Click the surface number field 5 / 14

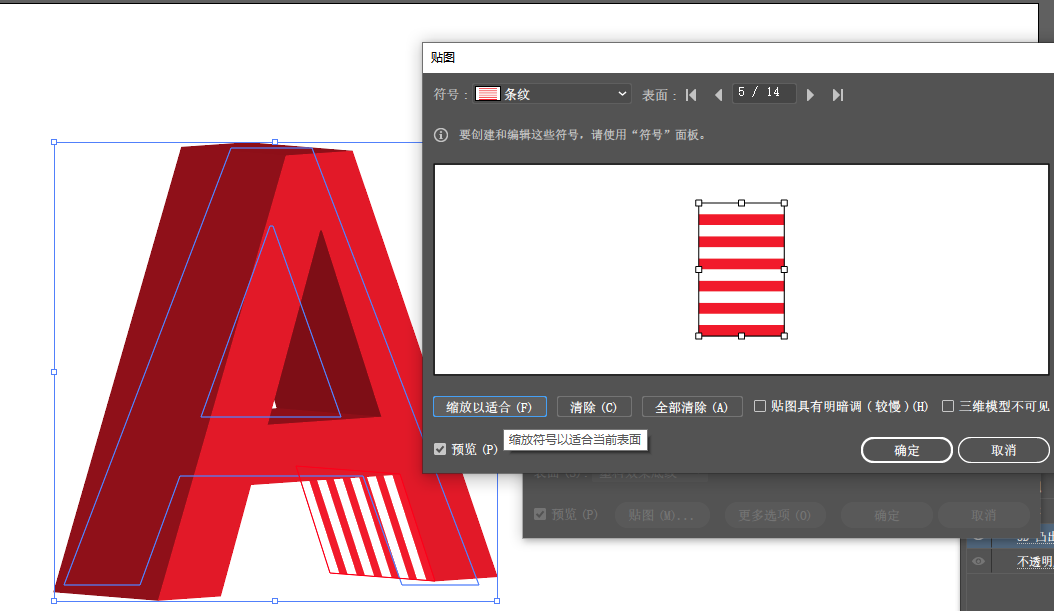764,93
